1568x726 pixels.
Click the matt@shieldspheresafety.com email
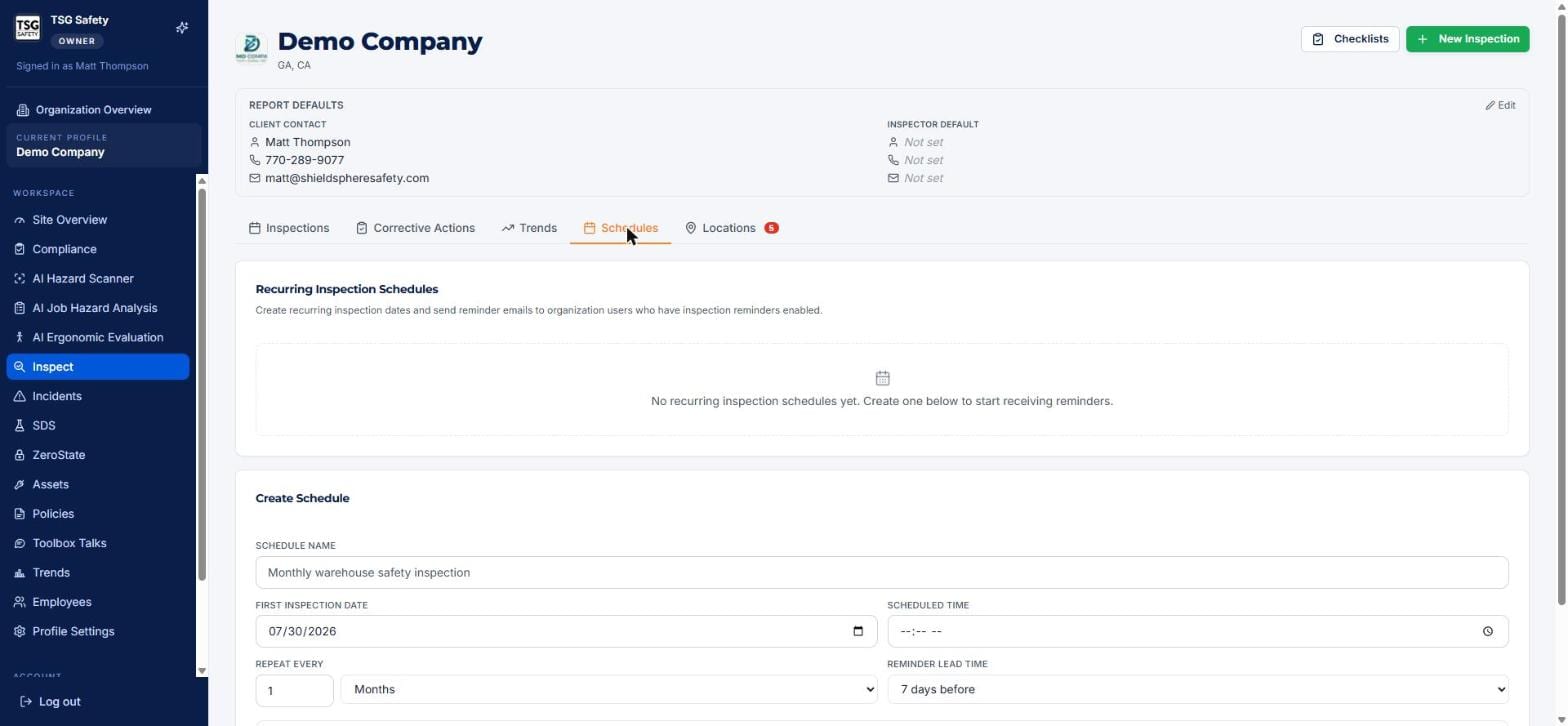click(347, 178)
